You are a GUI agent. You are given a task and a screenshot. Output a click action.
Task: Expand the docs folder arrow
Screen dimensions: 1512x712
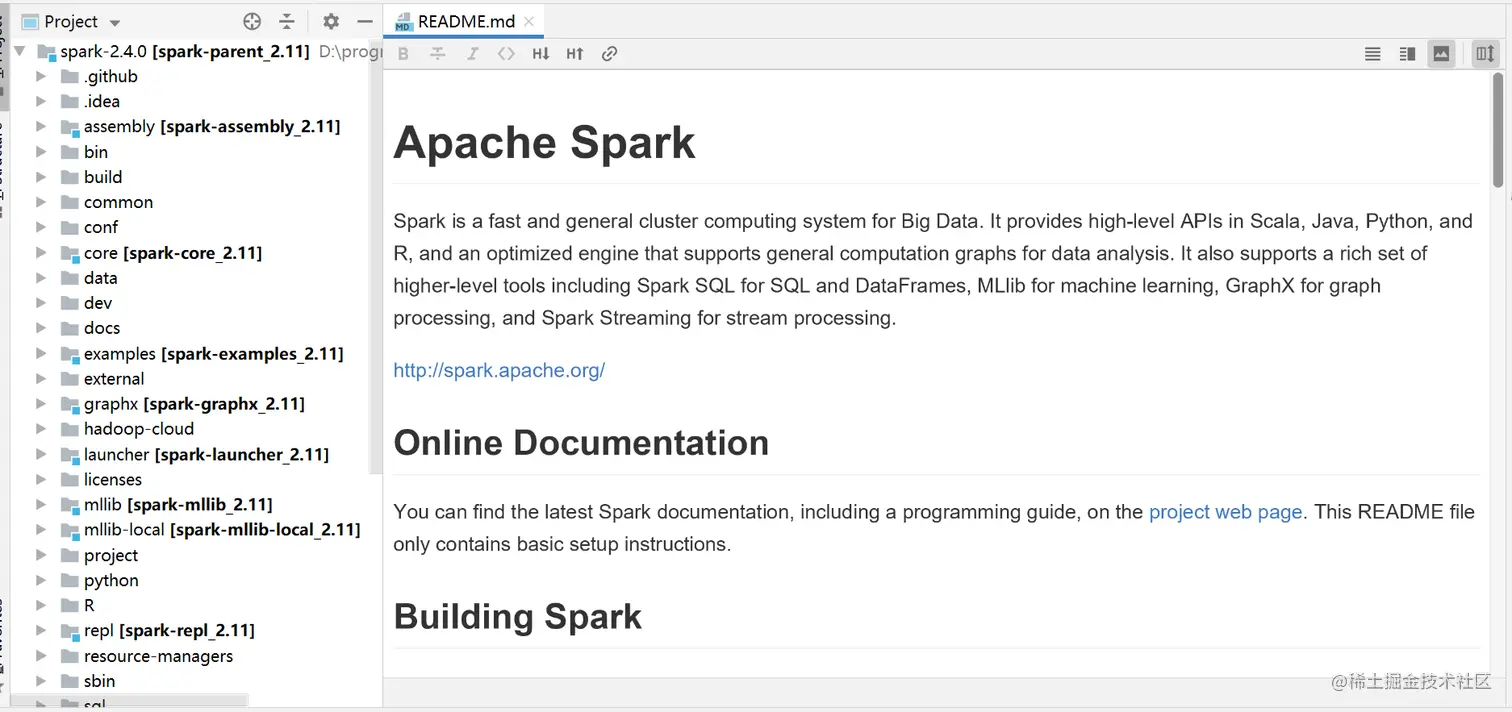41,328
